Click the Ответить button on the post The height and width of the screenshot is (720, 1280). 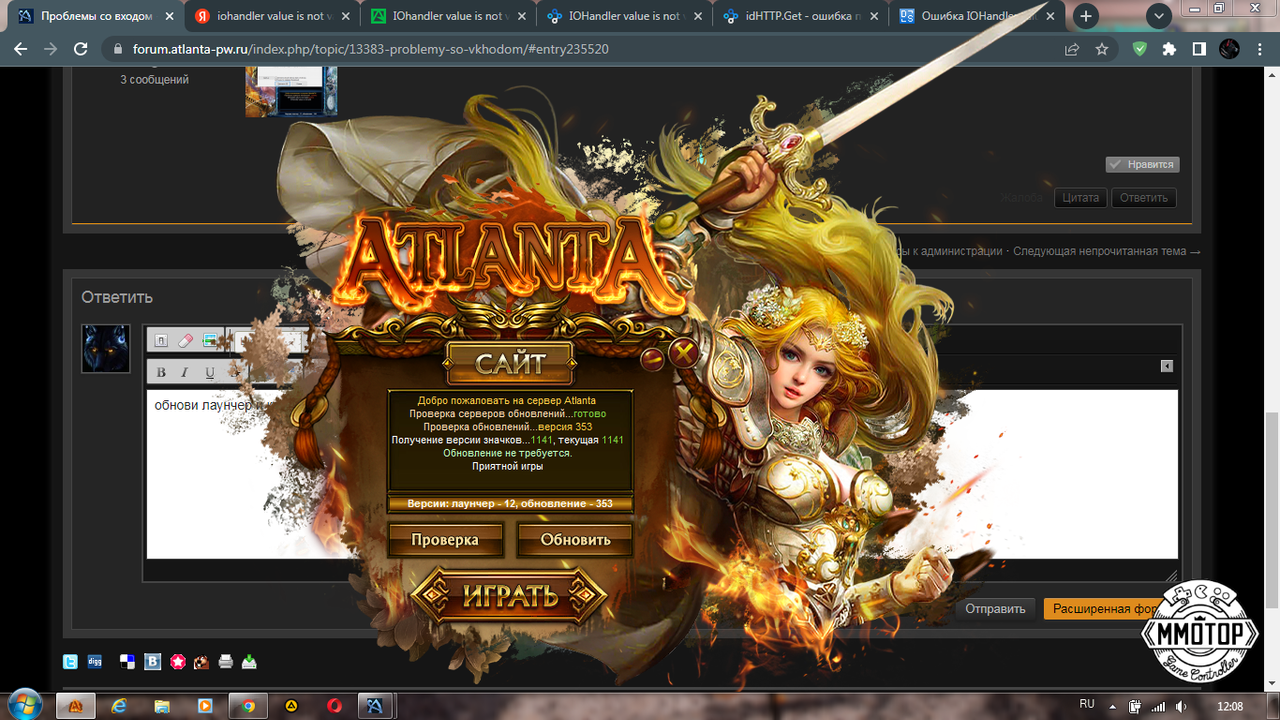[1144, 197]
